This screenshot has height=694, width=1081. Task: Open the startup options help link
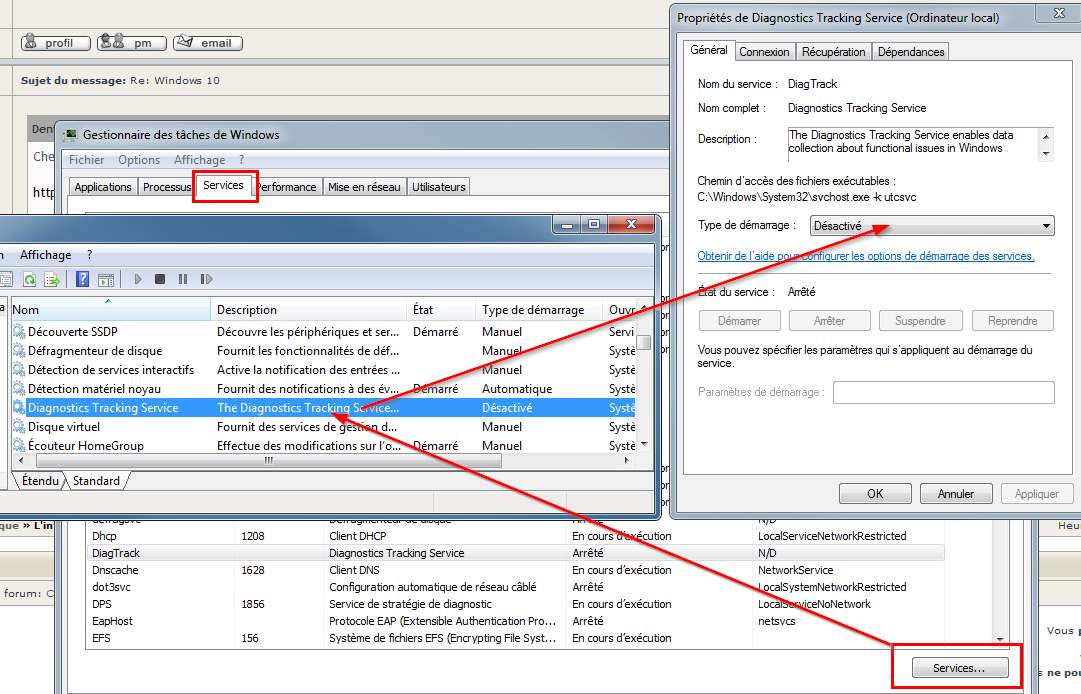click(865, 256)
